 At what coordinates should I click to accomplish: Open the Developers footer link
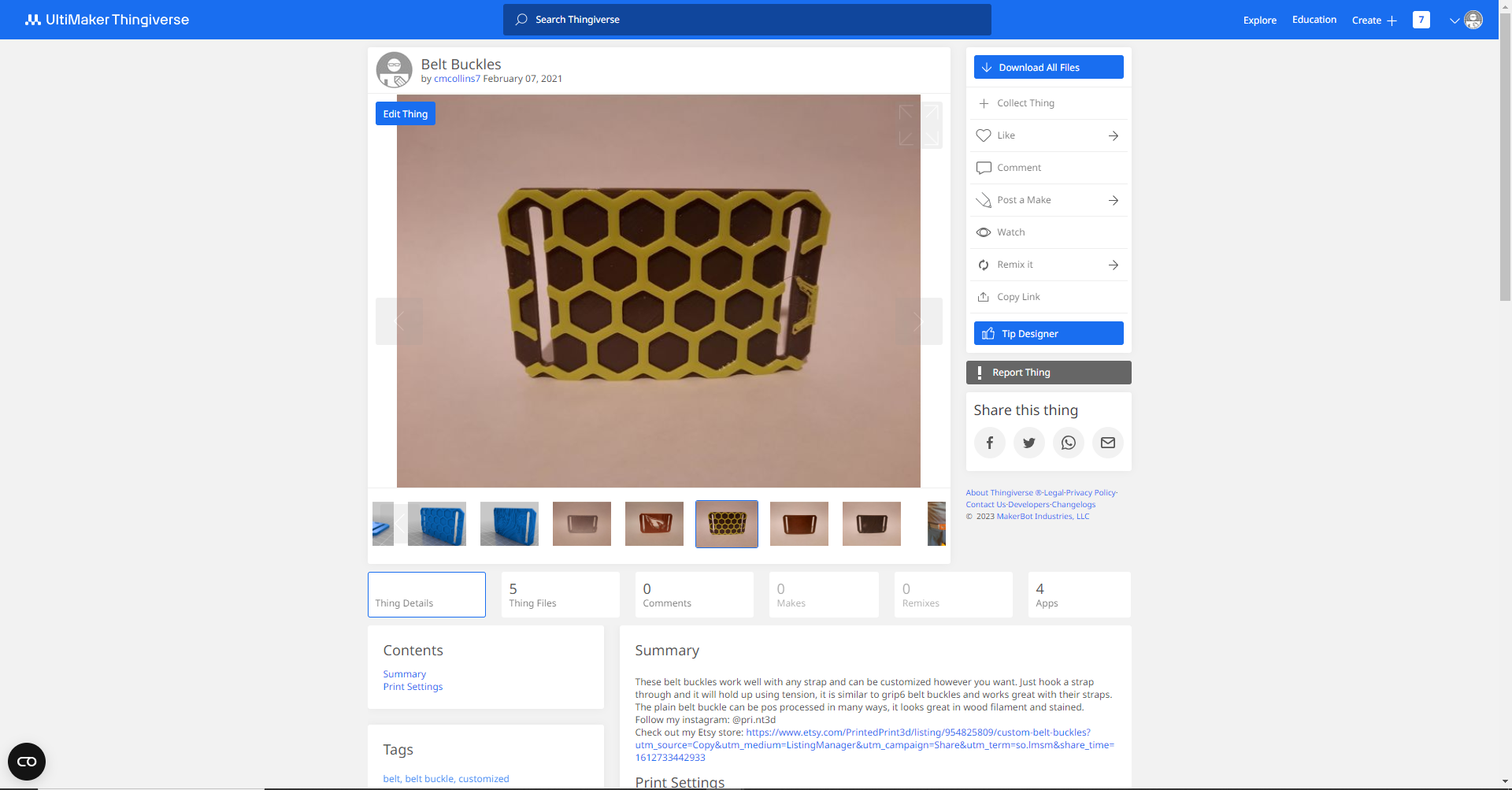pos(1028,505)
